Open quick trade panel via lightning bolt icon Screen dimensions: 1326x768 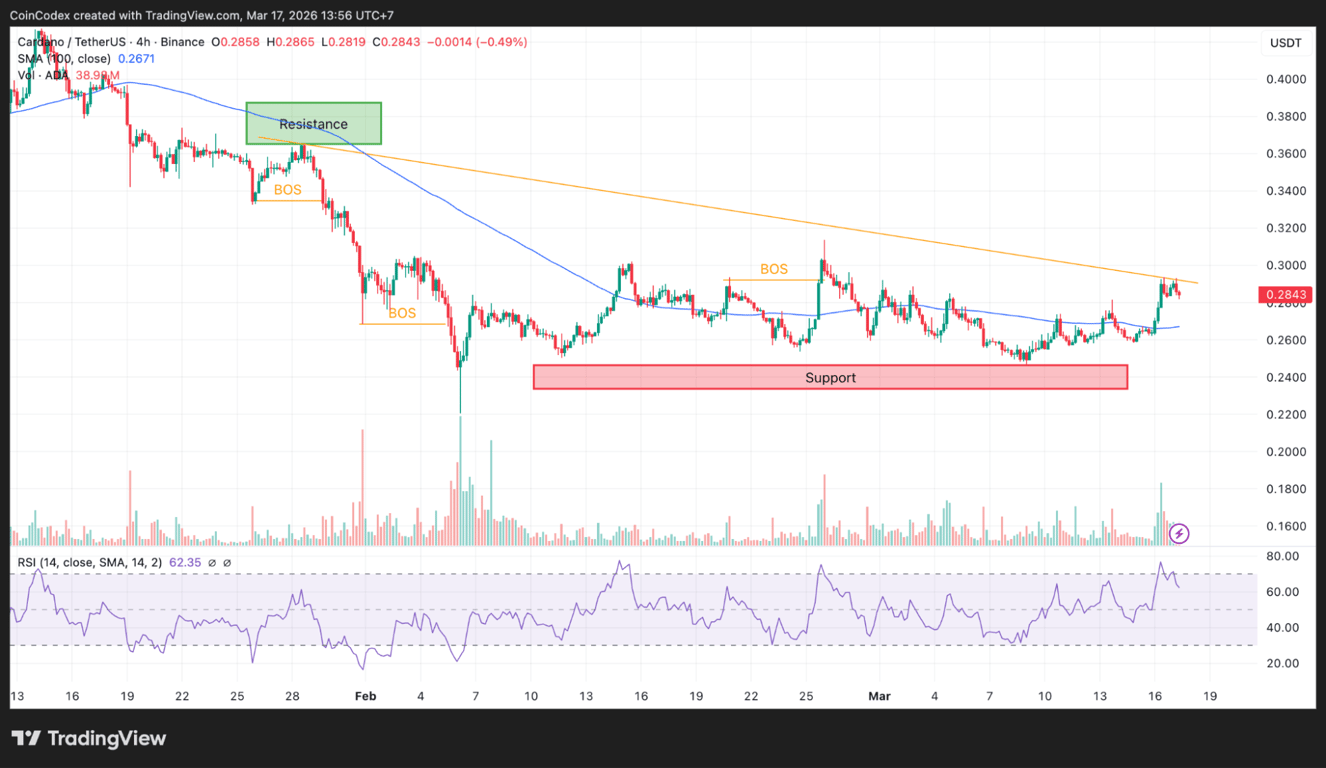pos(1179,534)
